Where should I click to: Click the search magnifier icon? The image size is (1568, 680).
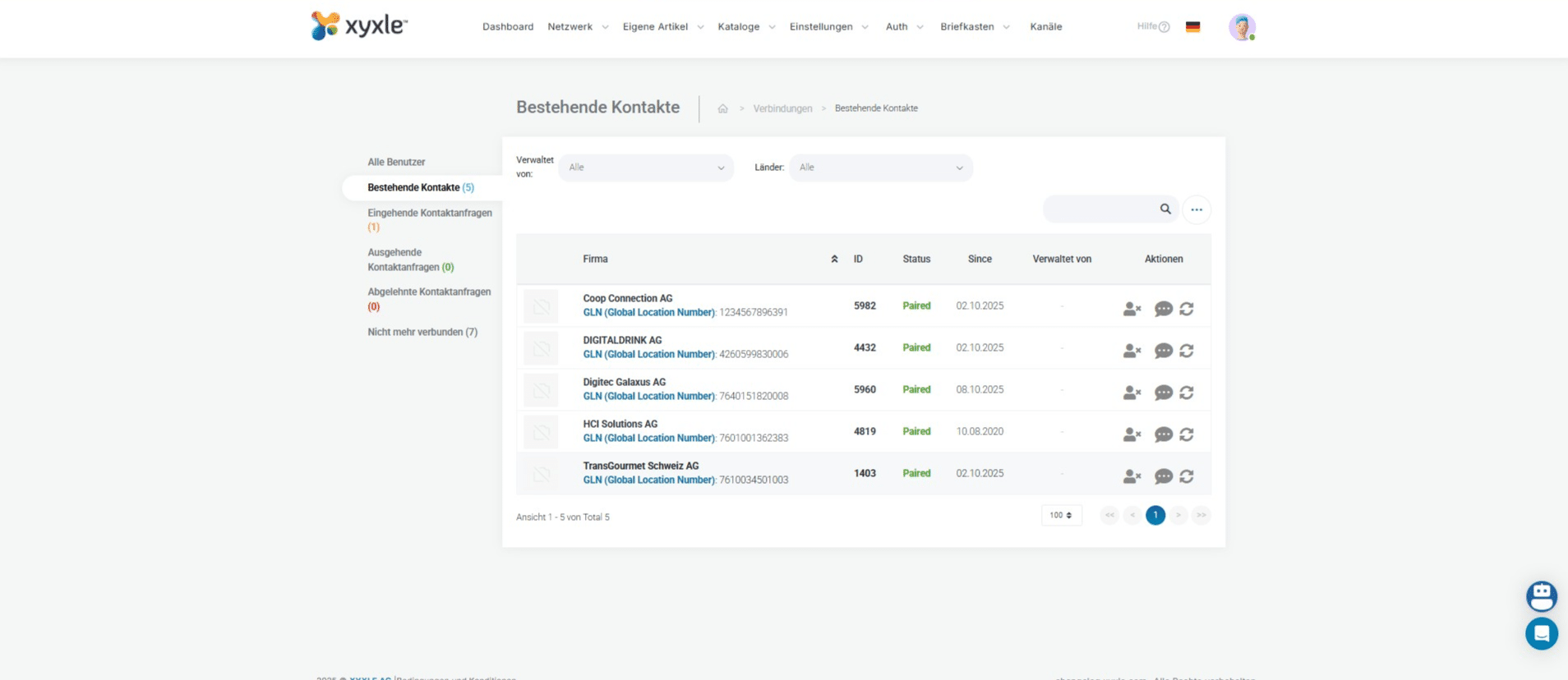[x=1165, y=209]
